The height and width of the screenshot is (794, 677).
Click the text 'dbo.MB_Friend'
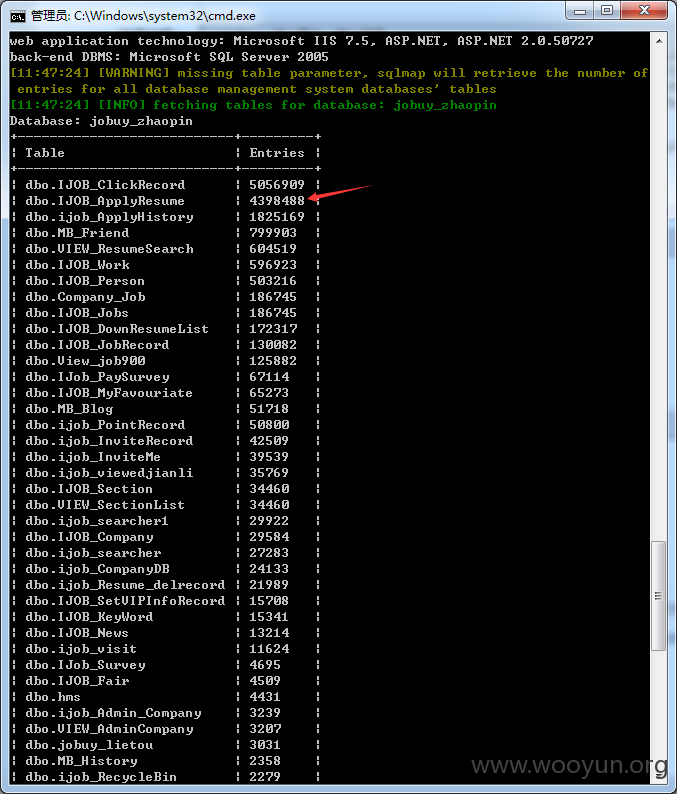pyautogui.click(x=77, y=233)
